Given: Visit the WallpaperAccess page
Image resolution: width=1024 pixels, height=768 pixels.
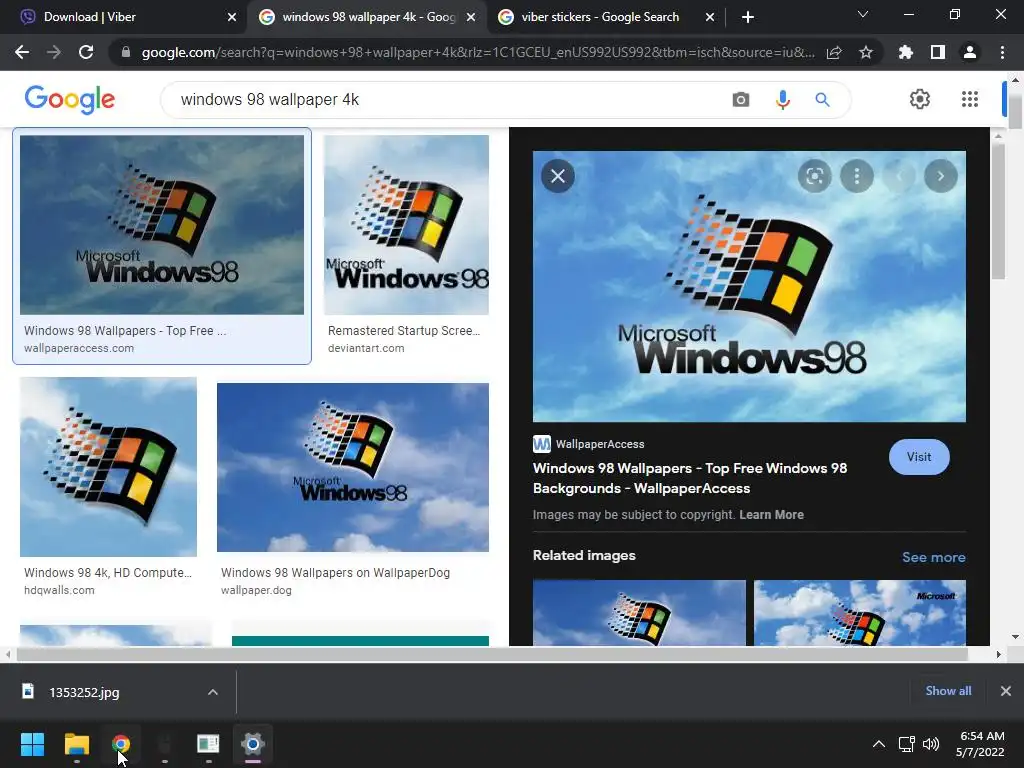Looking at the screenshot, I should 919,456.
